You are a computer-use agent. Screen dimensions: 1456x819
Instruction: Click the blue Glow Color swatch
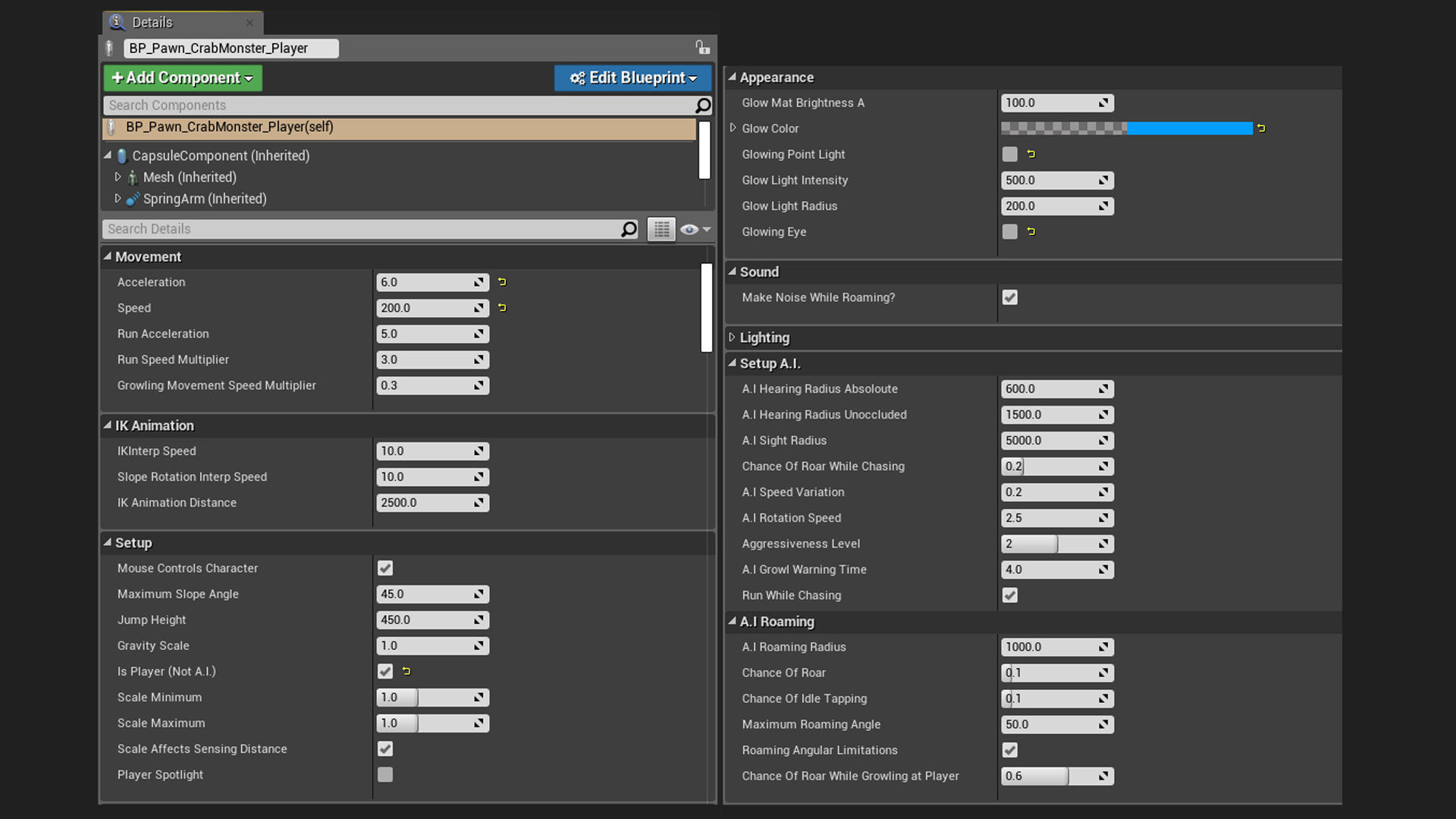(x=1188, y=129)
